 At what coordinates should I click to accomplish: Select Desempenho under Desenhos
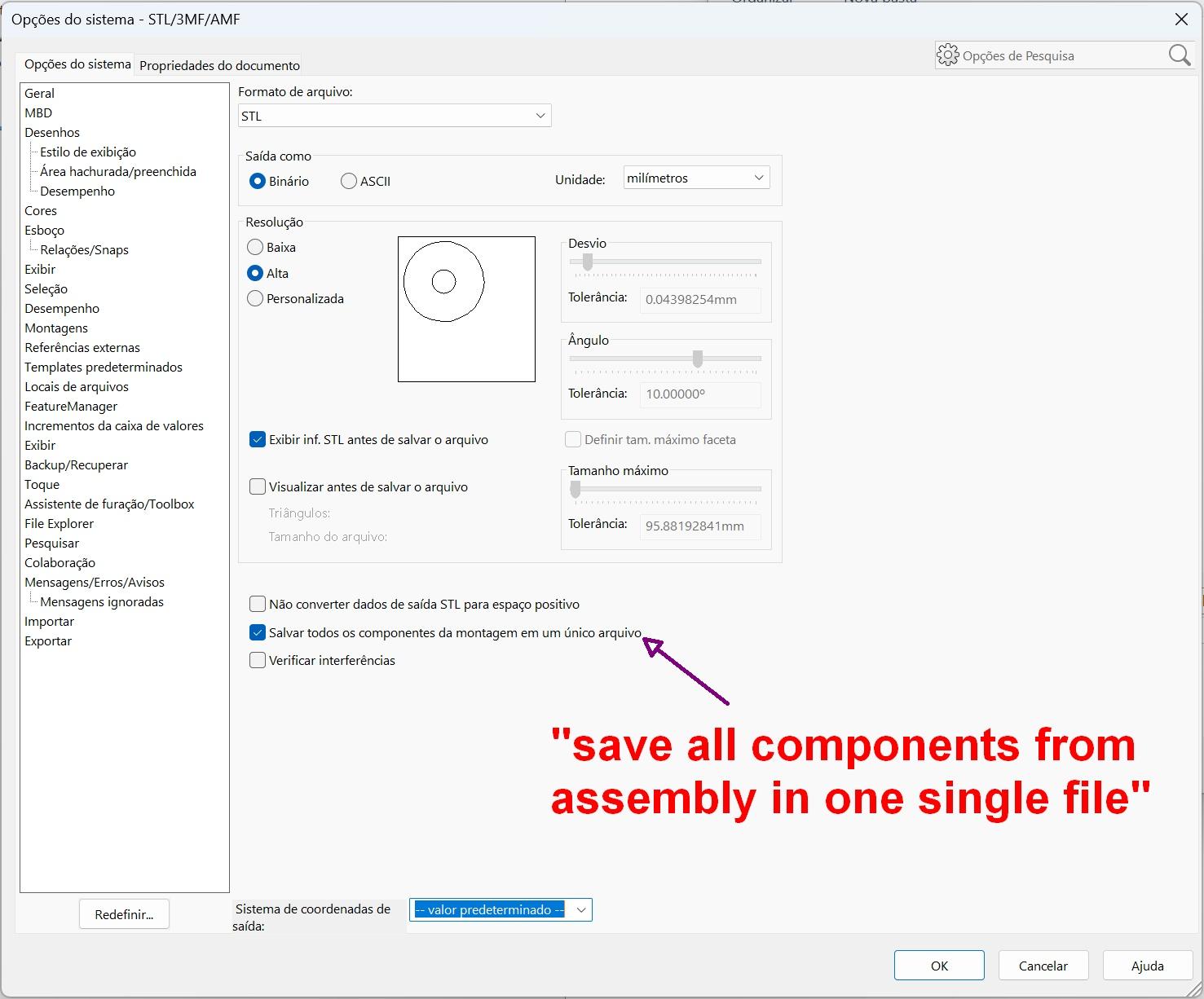click(77, 191)
